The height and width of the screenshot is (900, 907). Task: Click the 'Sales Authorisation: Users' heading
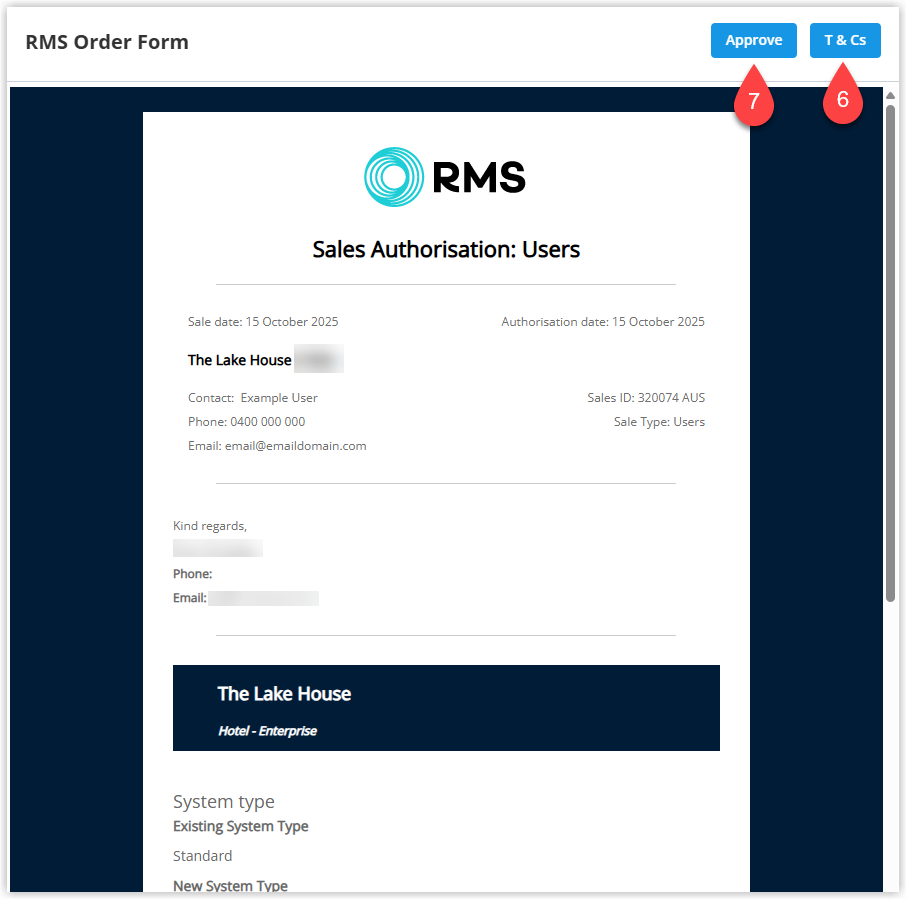coord(446,249)
